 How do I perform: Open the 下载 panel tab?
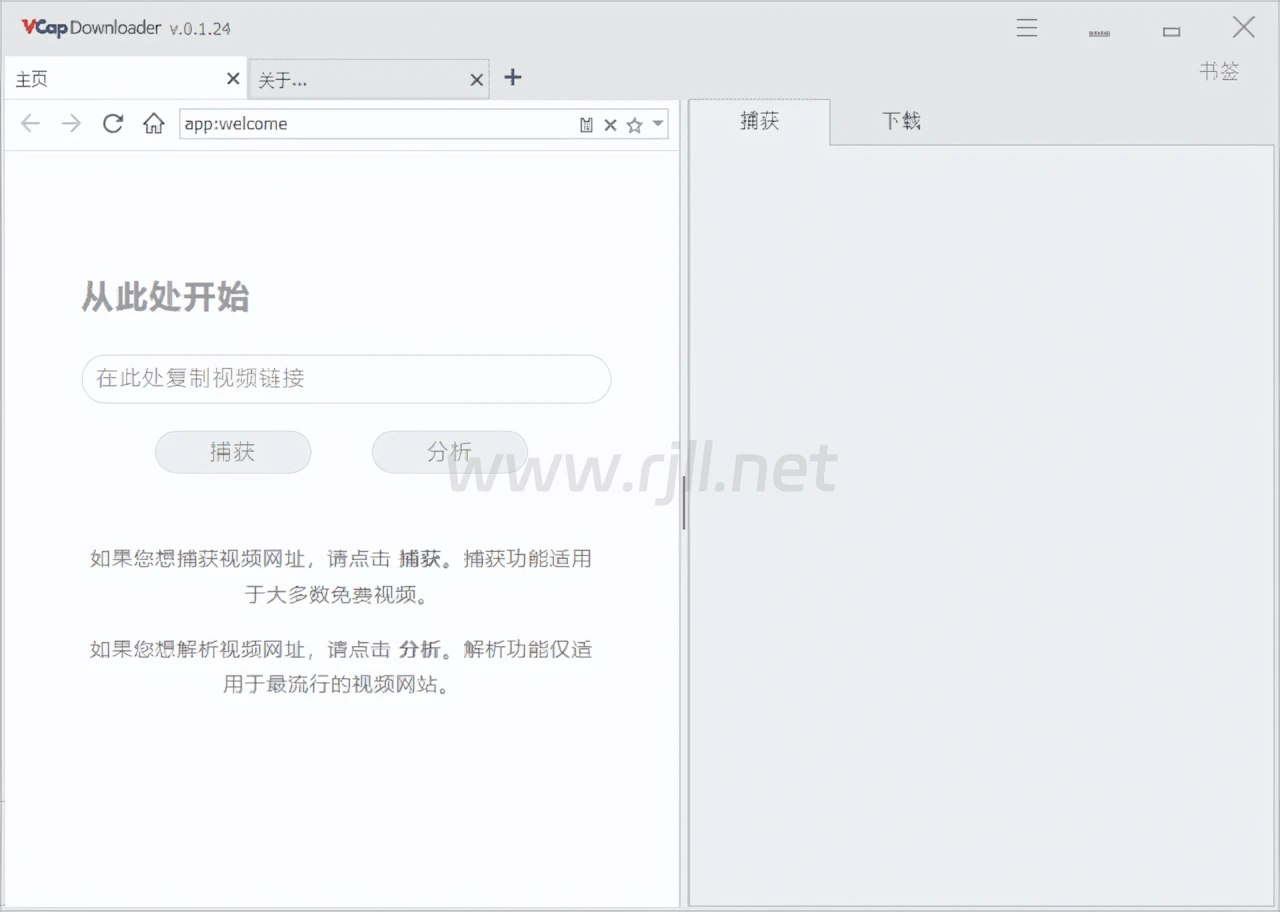tap(900, 122)
